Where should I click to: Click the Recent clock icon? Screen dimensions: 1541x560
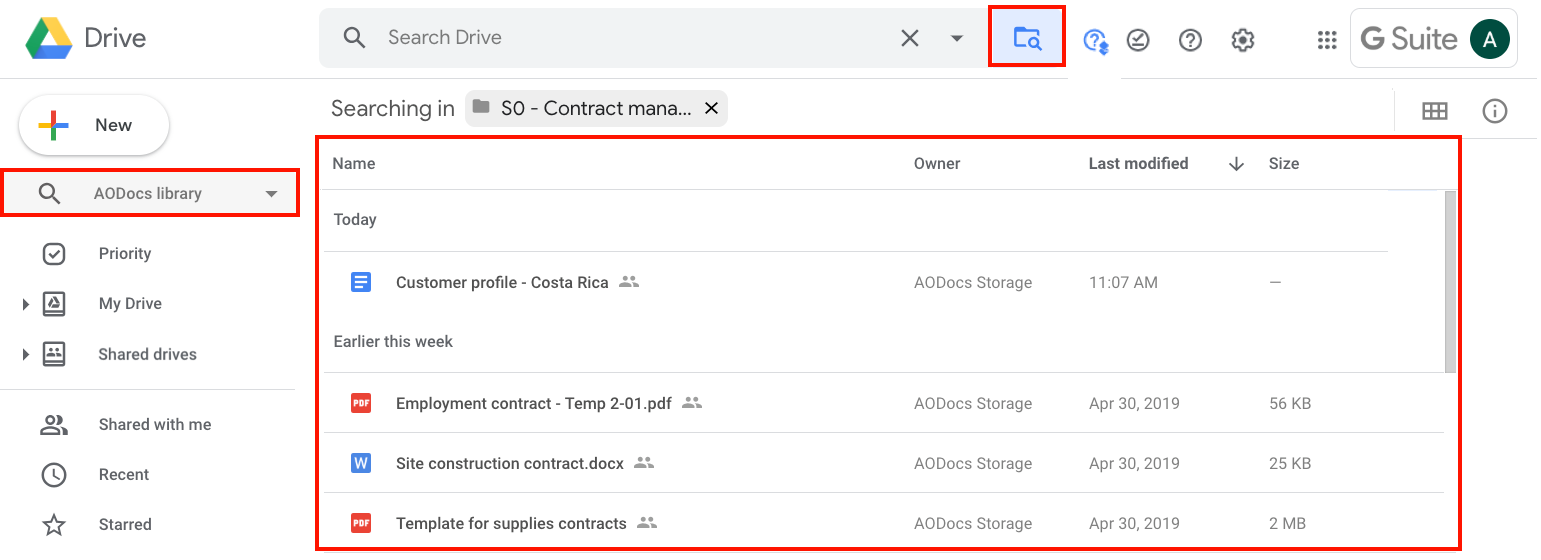click(x=54, y=475)
